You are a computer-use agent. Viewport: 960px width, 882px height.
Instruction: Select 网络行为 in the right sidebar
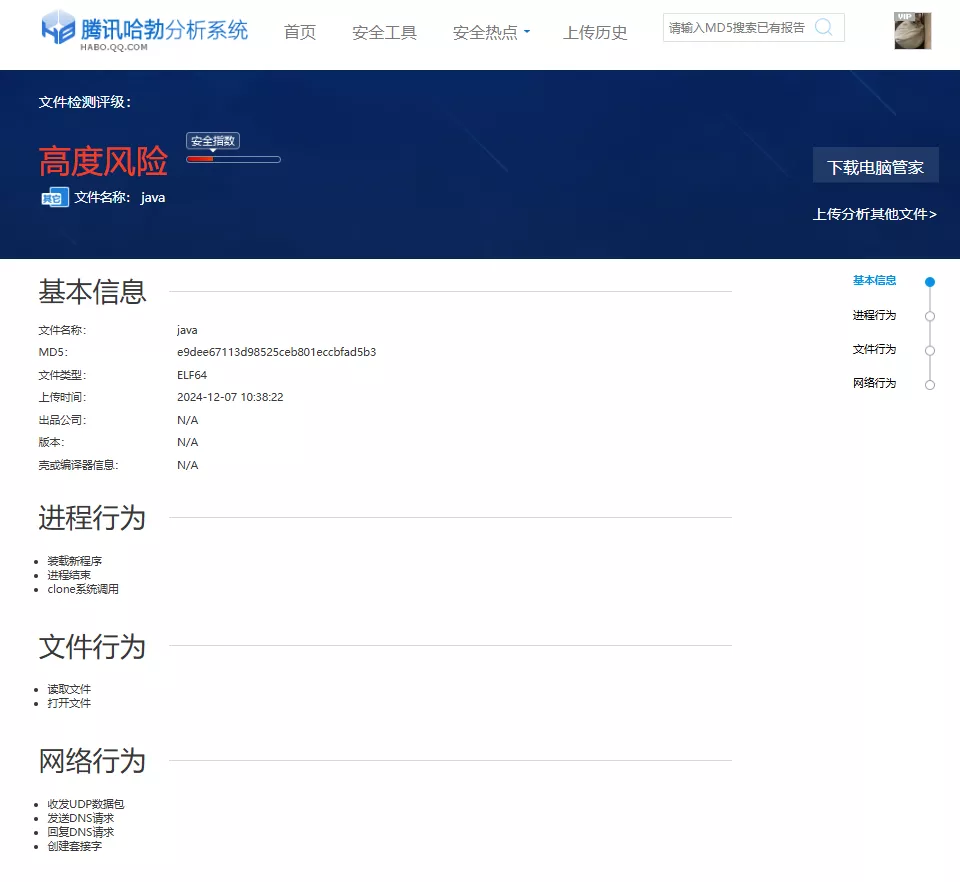pyautogui.click(x=877, y=383)
